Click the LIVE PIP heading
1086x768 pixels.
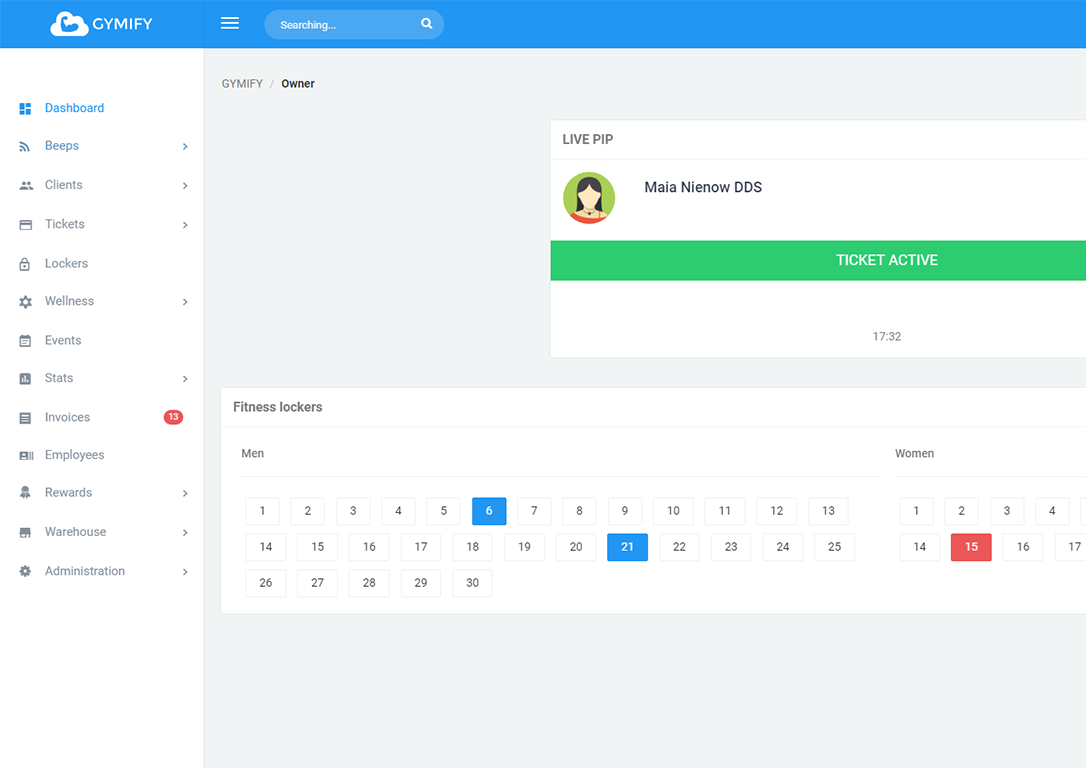587,139
